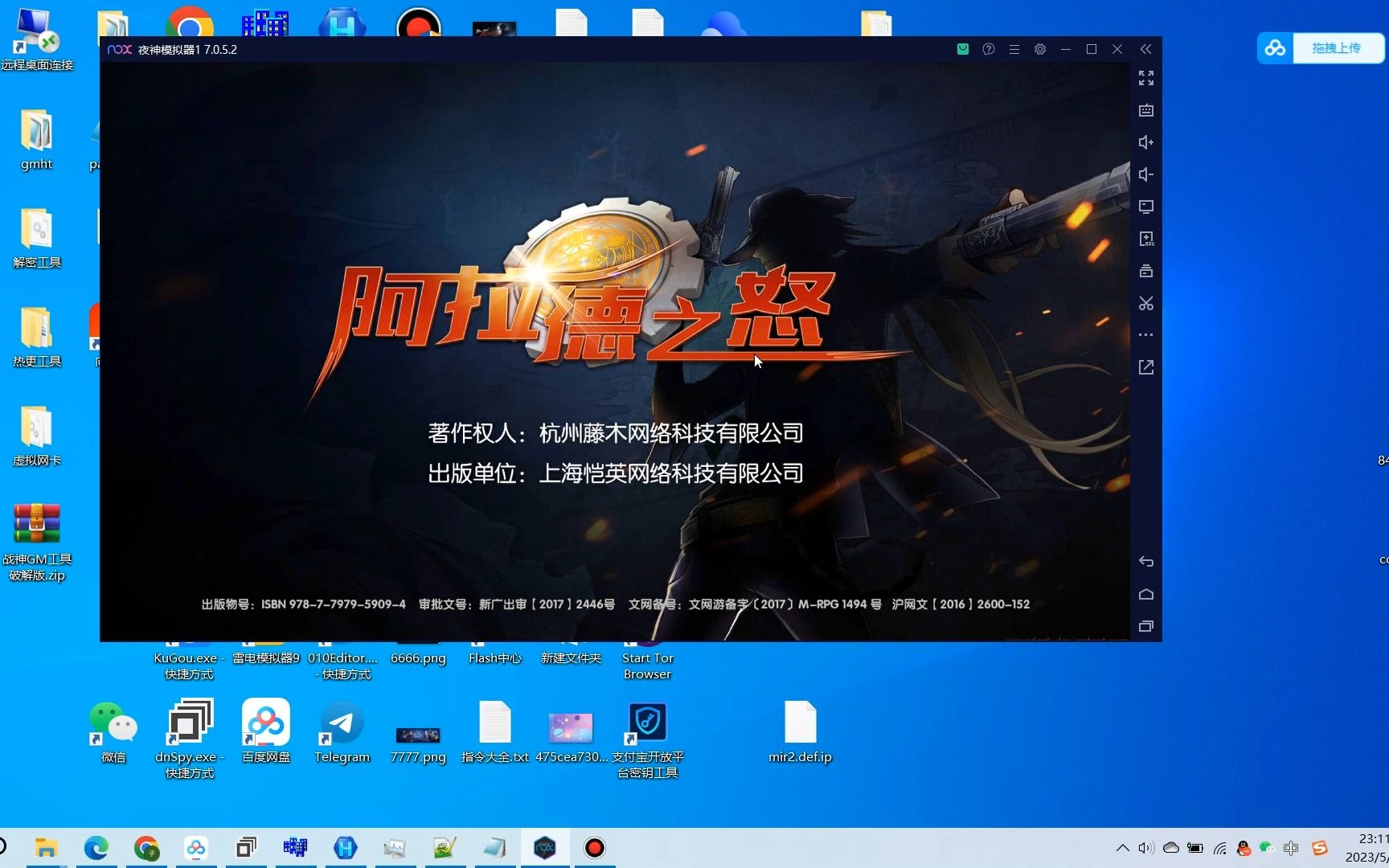Select the 热更工具 folder

tap(36, 338)
